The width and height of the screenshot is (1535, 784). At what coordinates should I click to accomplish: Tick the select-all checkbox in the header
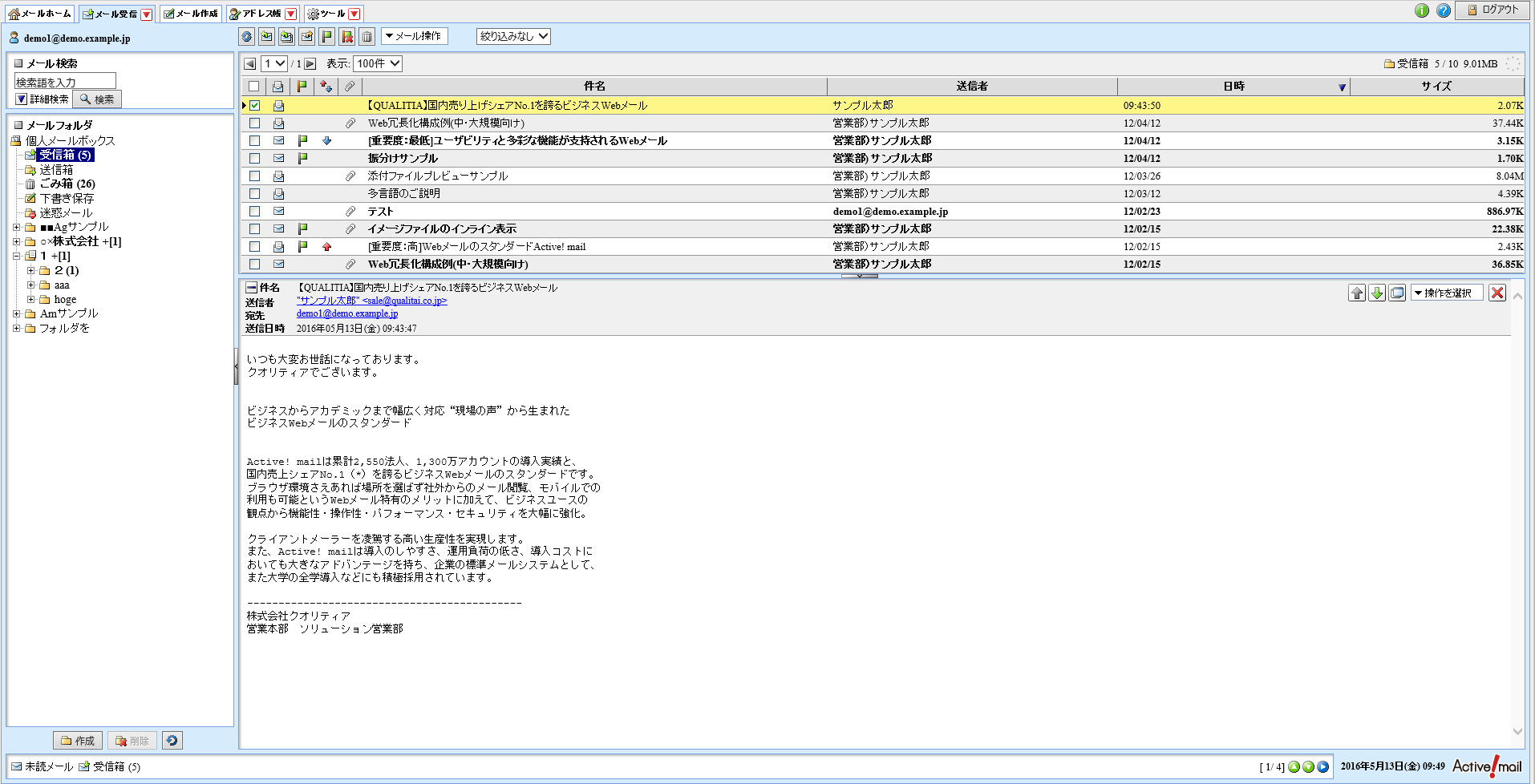click(254, 86)
